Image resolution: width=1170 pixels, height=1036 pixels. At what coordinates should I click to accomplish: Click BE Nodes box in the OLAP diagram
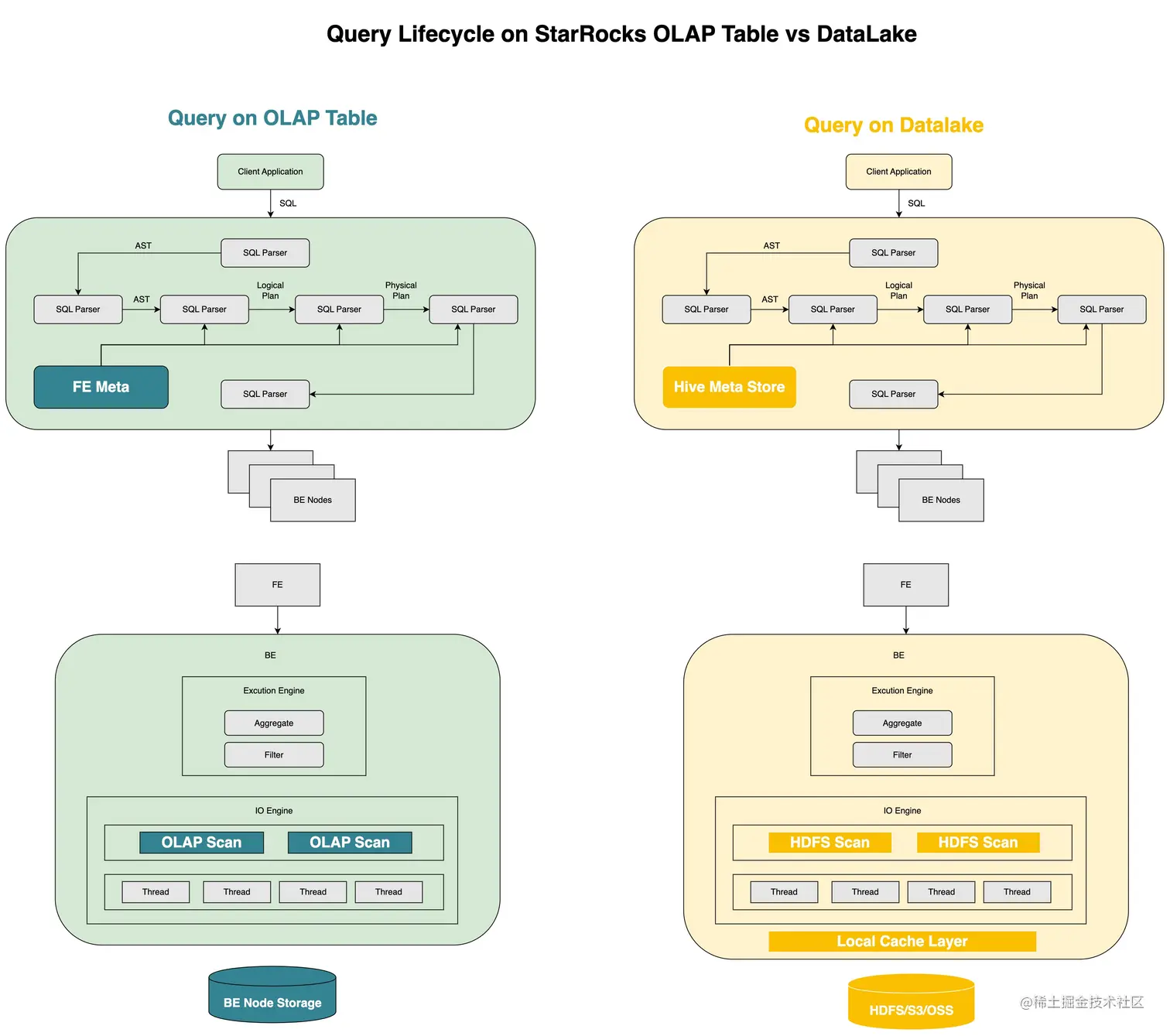tap(313, 500)
